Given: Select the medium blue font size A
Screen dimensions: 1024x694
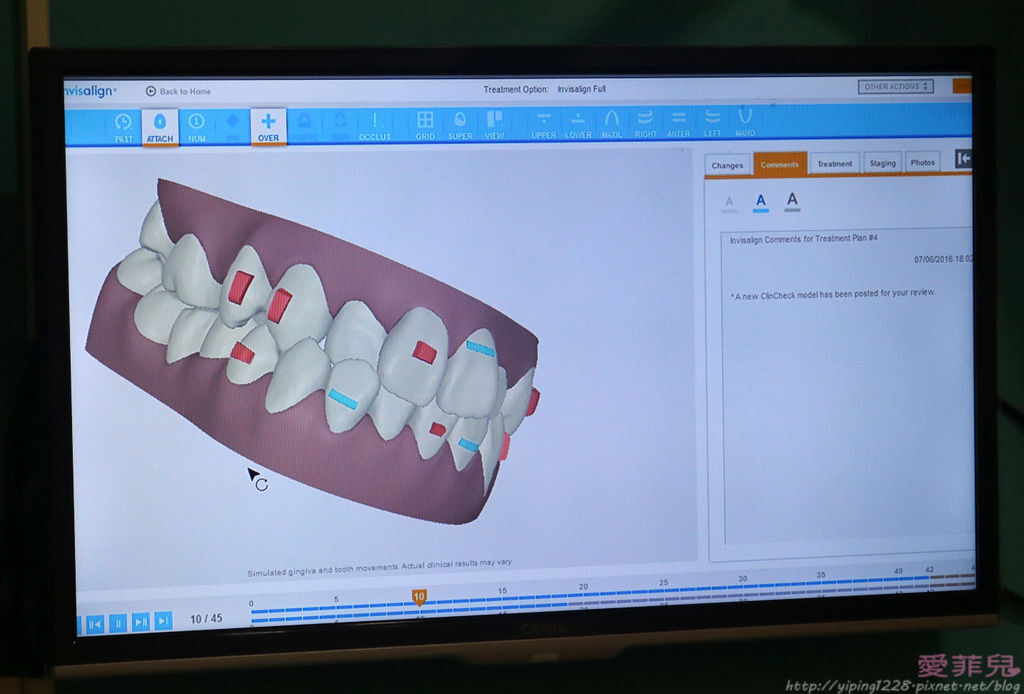Looking at the screenshot, I should tap(760, 202).
